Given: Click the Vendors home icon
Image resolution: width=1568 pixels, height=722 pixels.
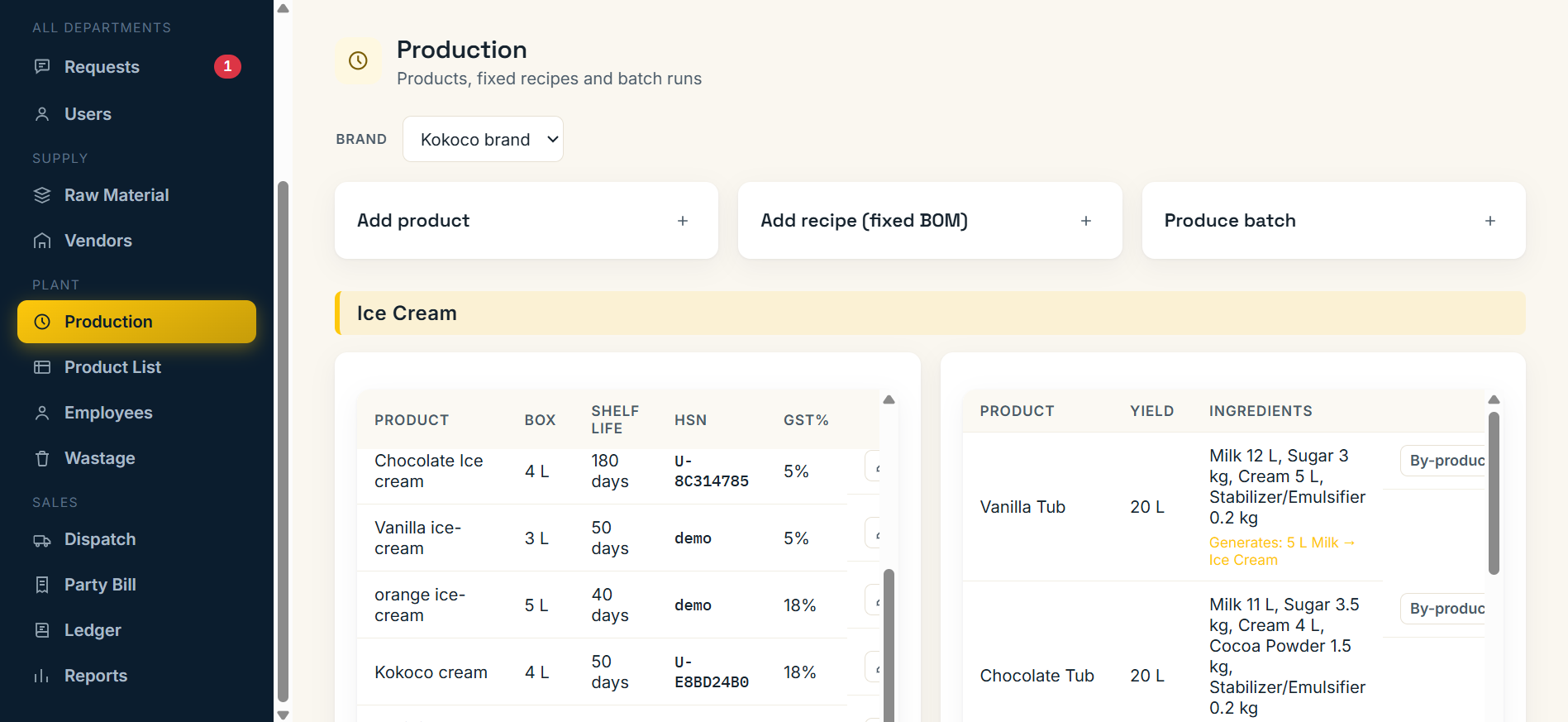Looking at the screenshot, I should tap(42, 241).
